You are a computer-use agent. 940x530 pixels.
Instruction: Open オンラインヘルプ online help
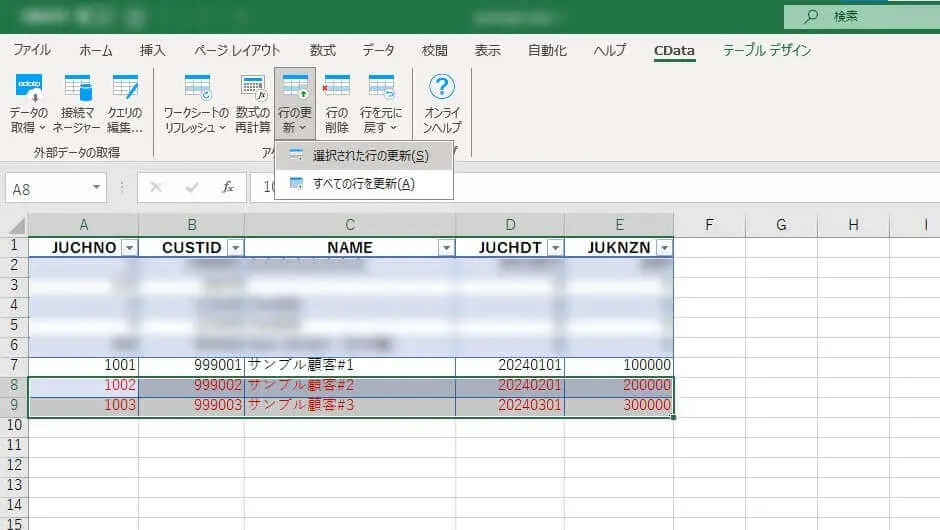[442, 103]
